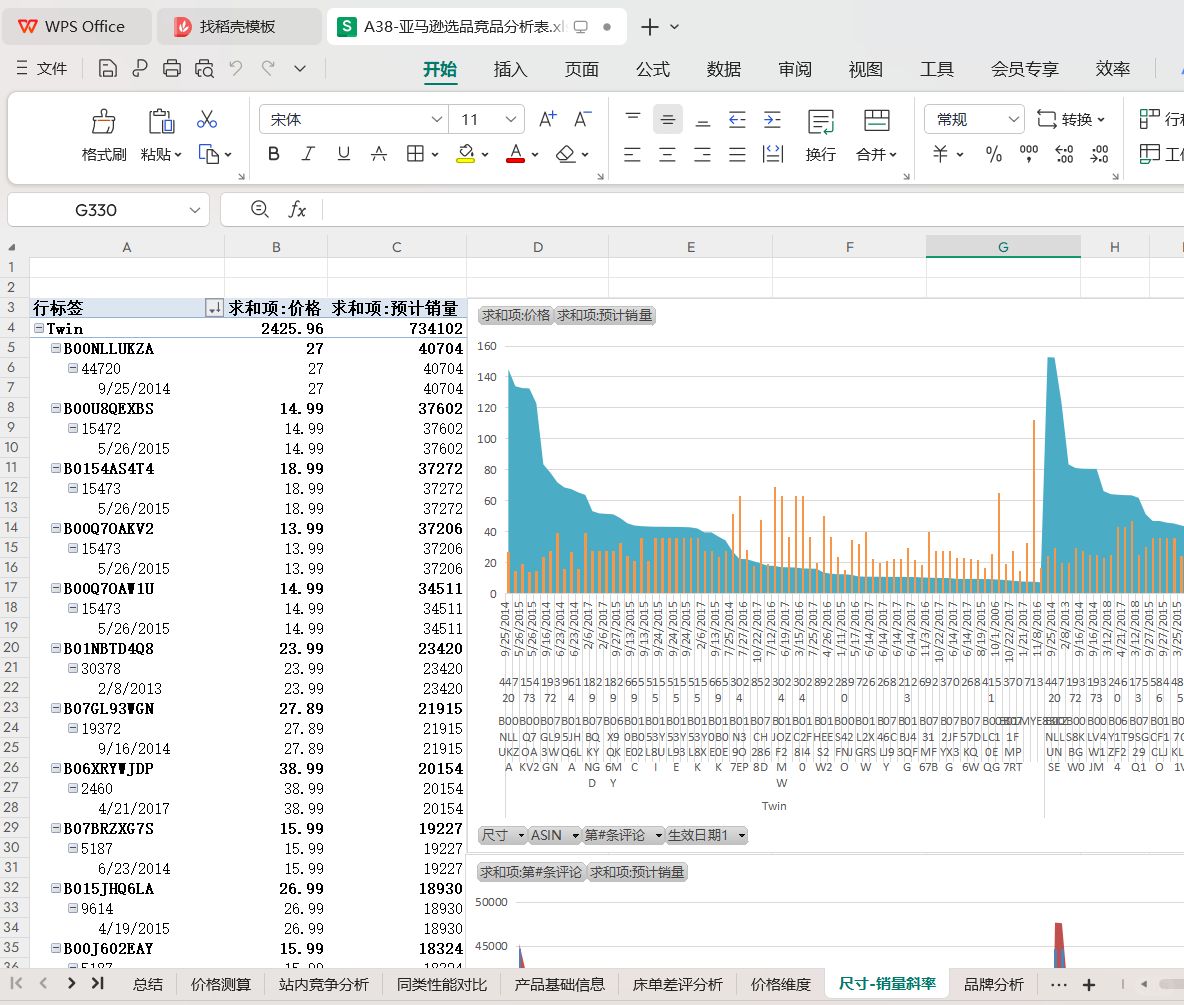Open the 文件 menu

42,69
